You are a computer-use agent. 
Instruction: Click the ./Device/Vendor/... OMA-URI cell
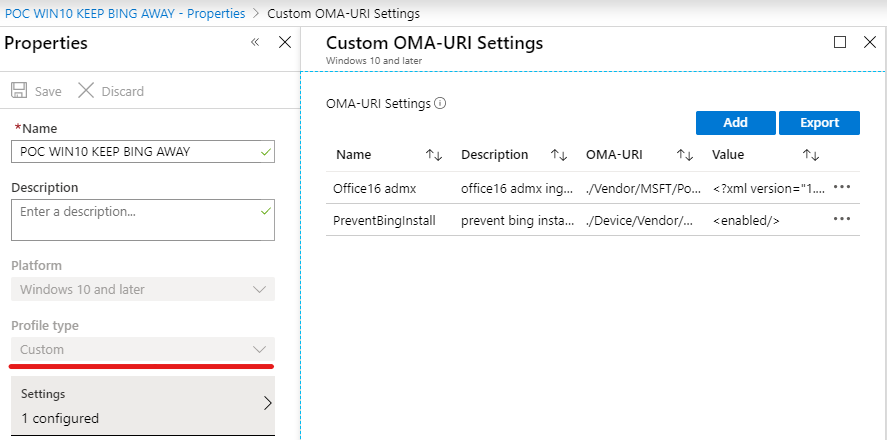639,221
